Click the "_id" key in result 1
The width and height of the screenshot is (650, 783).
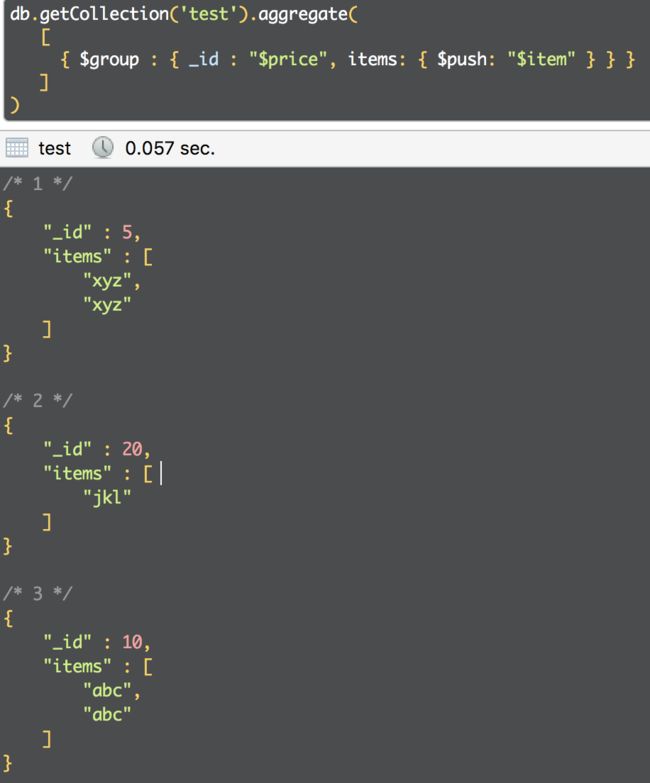pyautogui.click(x=67, y=232)
